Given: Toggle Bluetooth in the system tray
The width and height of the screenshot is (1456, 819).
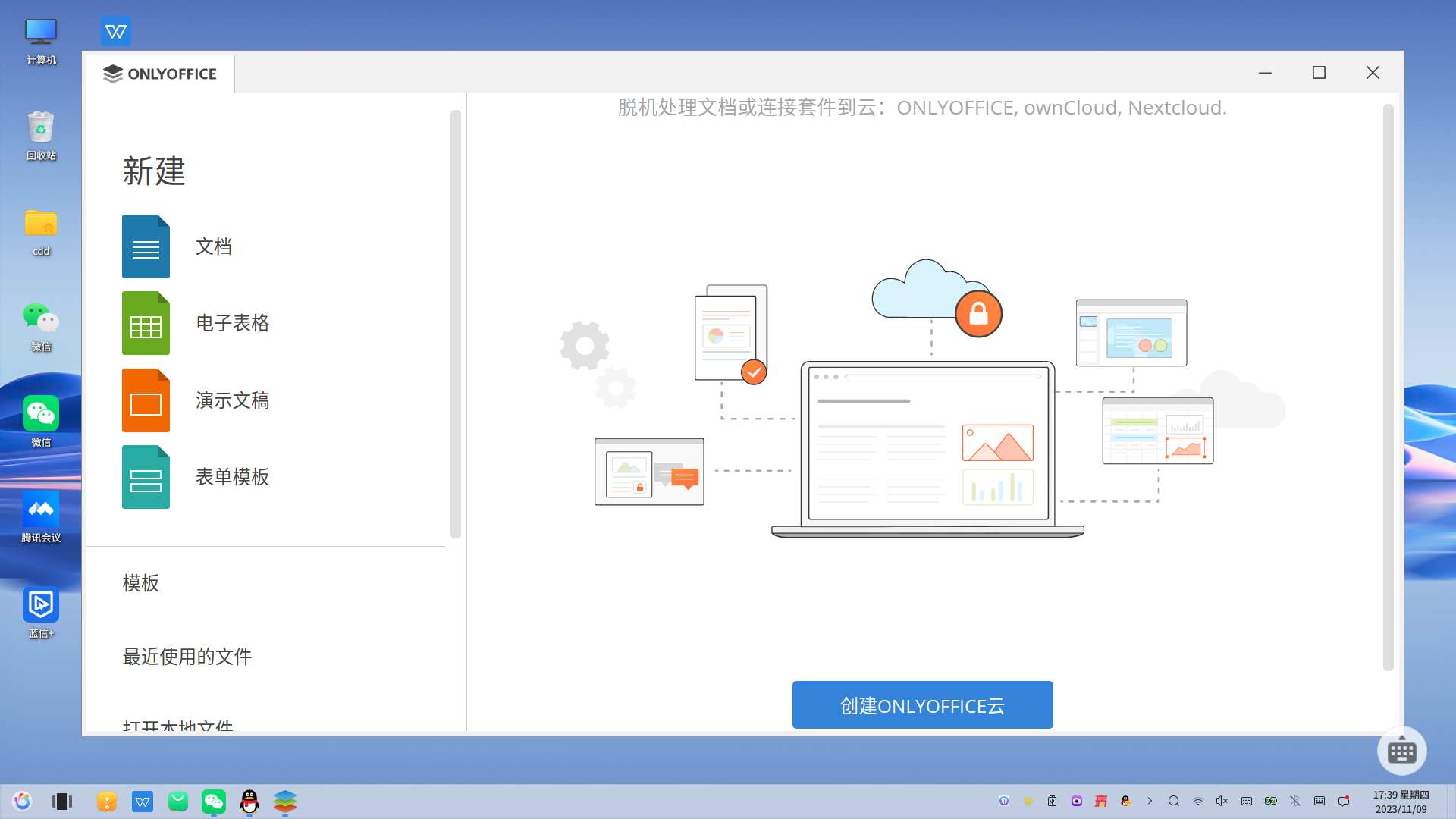Looking at the screenshot, I should 1294,801.
